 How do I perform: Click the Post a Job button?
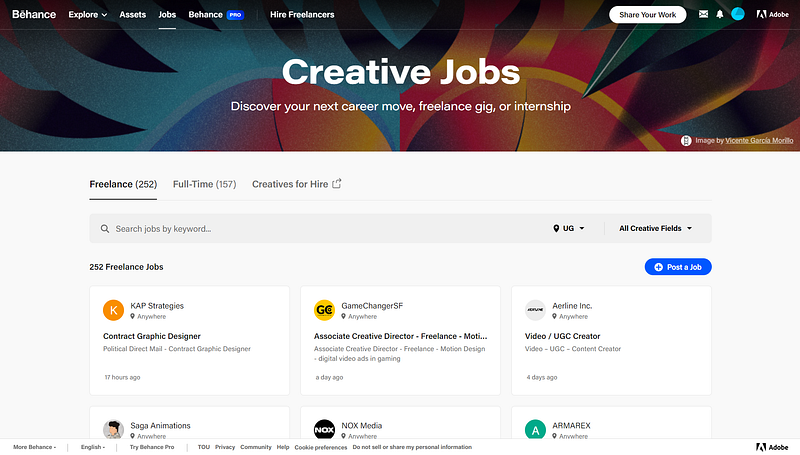coord(678,267)
